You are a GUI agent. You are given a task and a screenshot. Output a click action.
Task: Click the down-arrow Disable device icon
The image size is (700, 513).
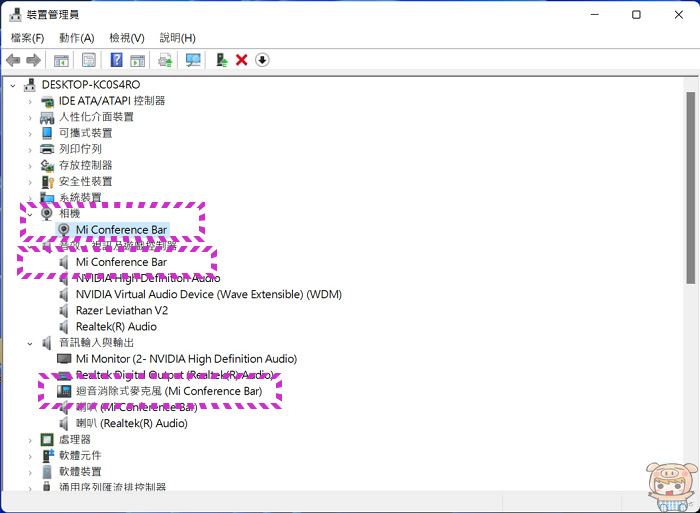[x=262, y=60]
